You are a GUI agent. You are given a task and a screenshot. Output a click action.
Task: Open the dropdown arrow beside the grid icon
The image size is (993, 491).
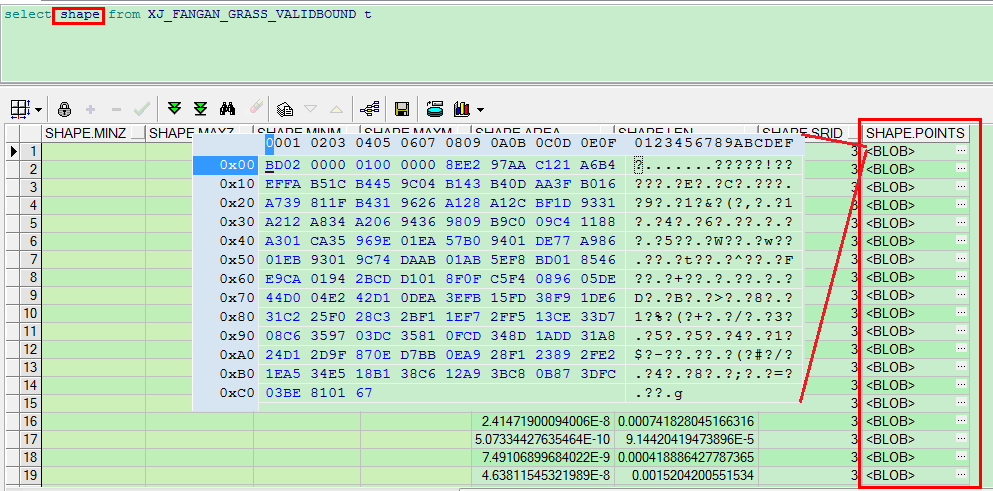point(38,110)
